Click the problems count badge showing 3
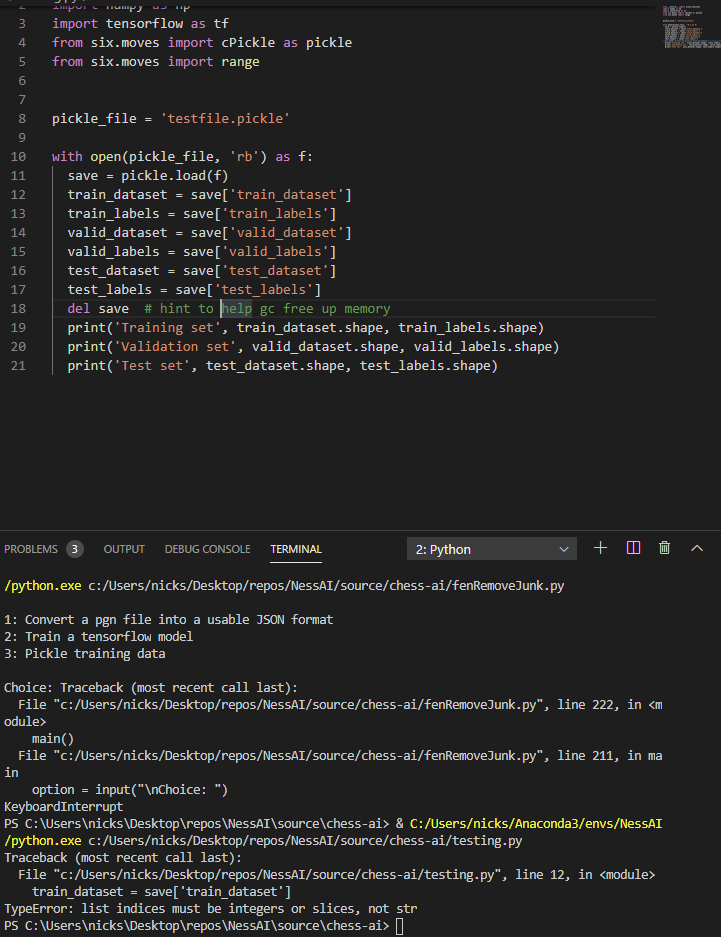The image size is (721, 937). pos(75,549)
